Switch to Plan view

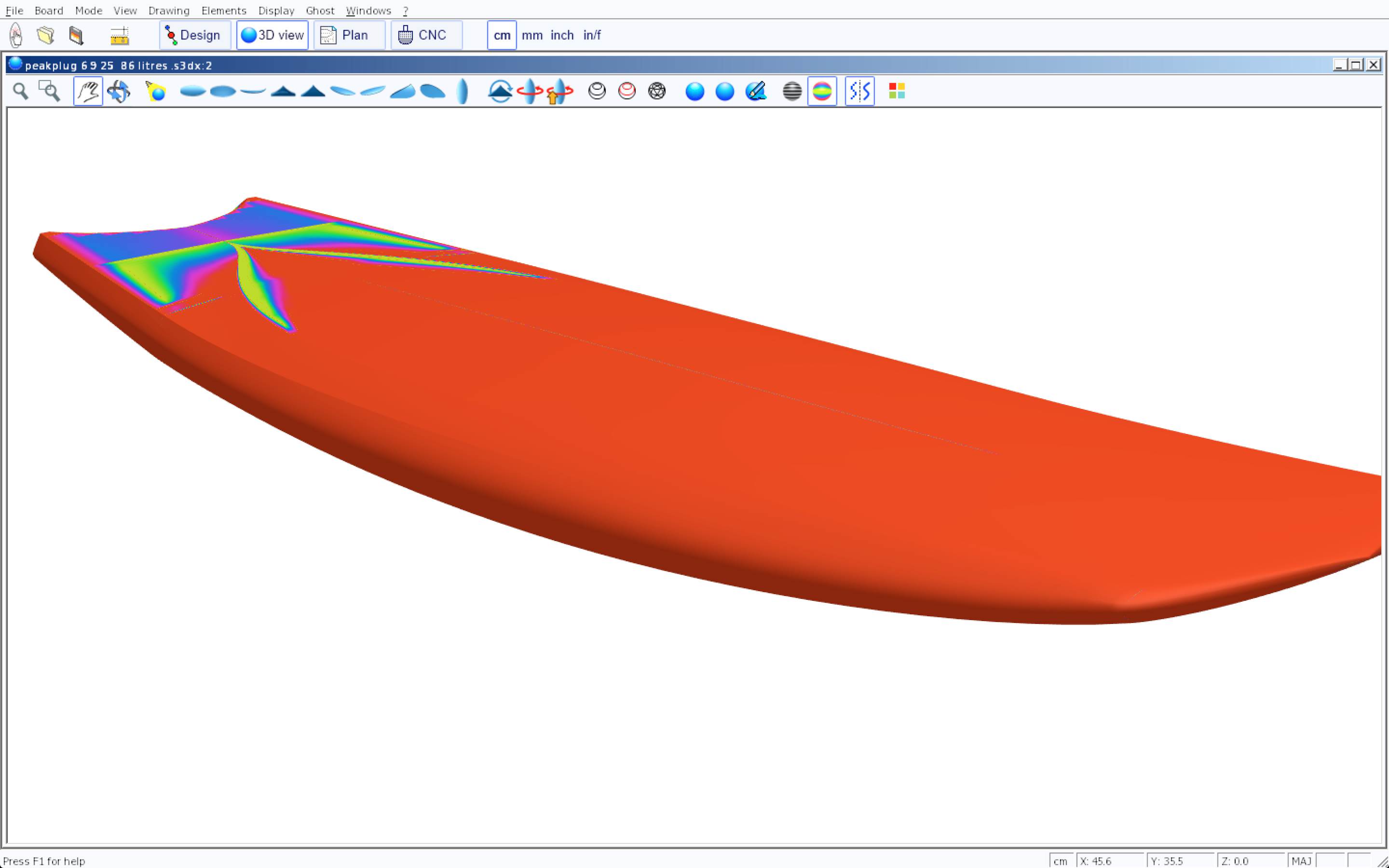pos(349,36)
